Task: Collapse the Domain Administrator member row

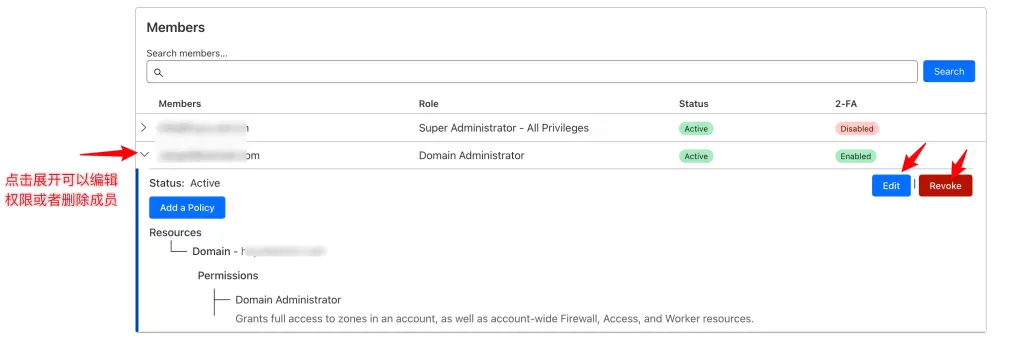Action: tap(145, 156)
